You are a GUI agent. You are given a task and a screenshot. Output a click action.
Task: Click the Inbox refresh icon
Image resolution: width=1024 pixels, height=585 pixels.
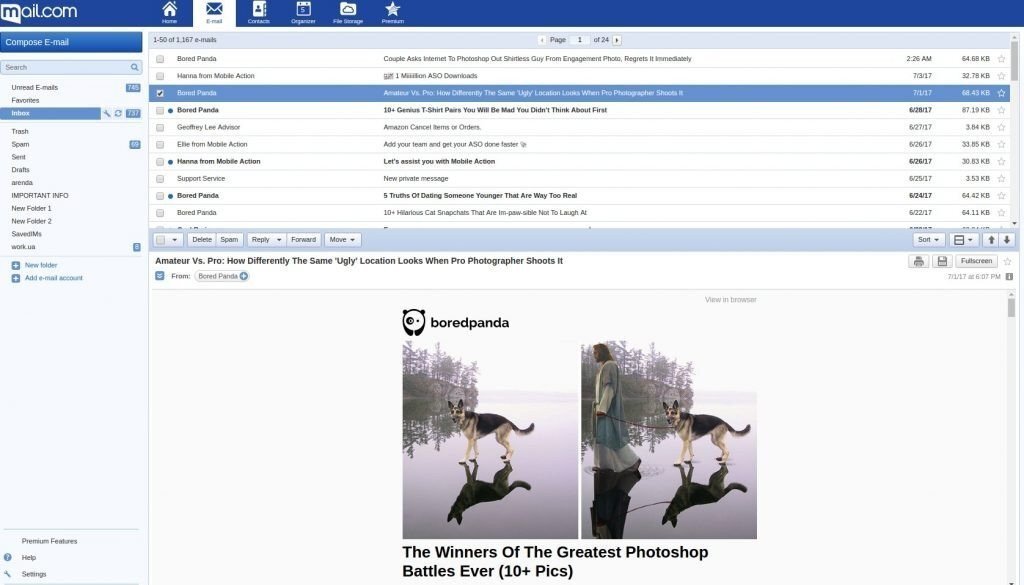point(118,113)
